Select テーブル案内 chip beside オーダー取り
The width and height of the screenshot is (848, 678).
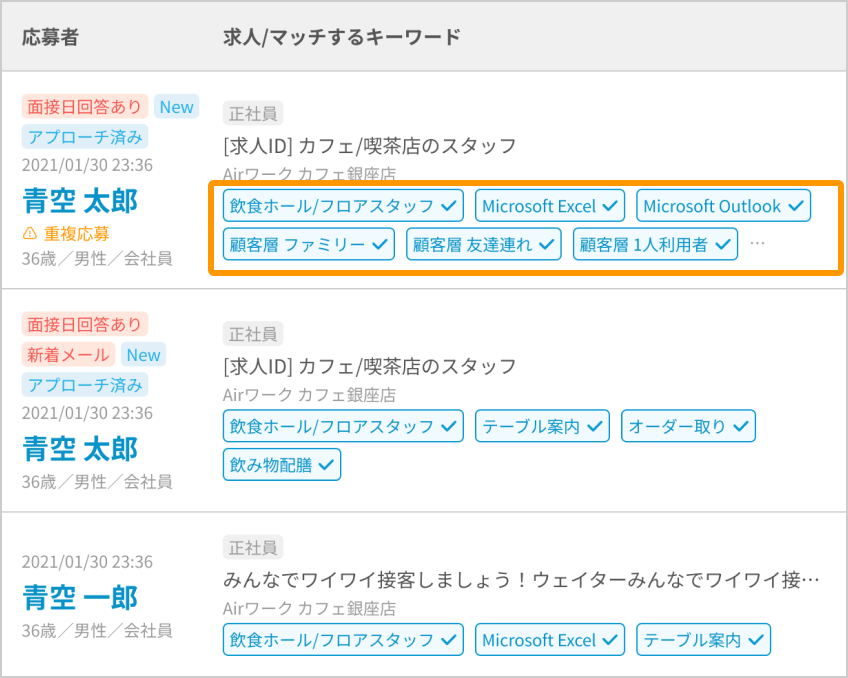(x=542, y=426)
